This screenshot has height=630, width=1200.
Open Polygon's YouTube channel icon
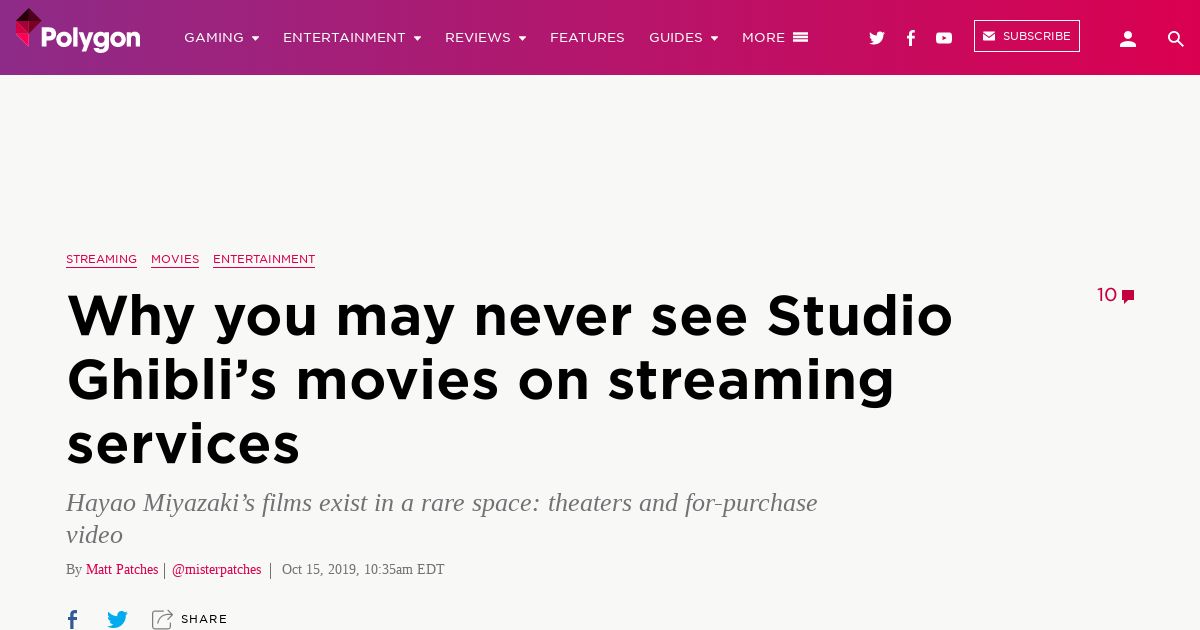tap(944, 38)
